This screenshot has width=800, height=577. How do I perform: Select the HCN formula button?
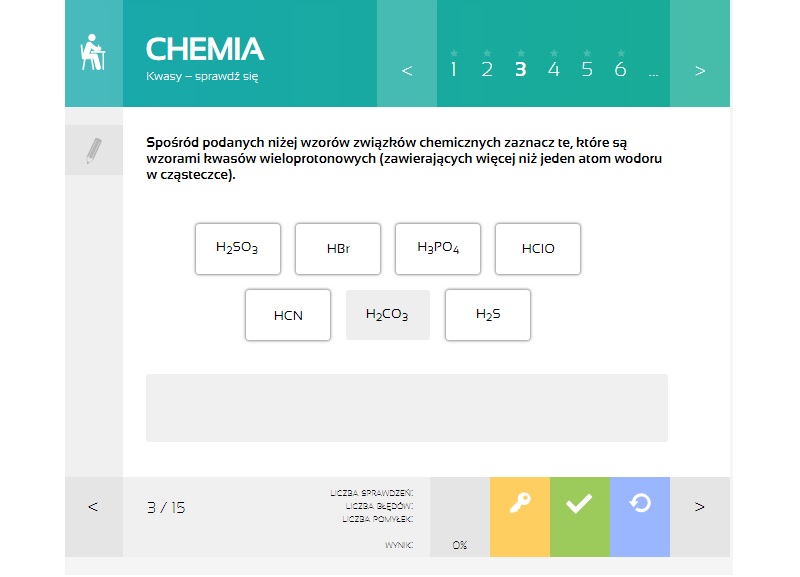point(287,315)
